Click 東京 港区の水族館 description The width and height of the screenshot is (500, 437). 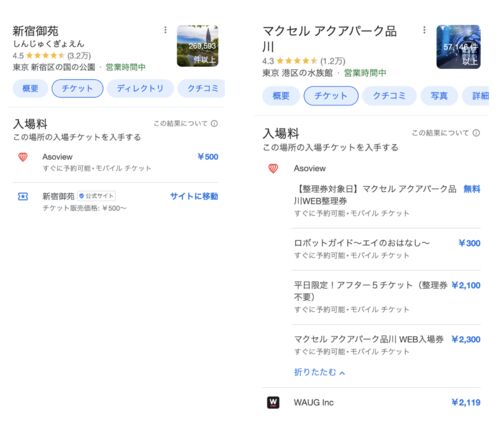pos(298,73)
